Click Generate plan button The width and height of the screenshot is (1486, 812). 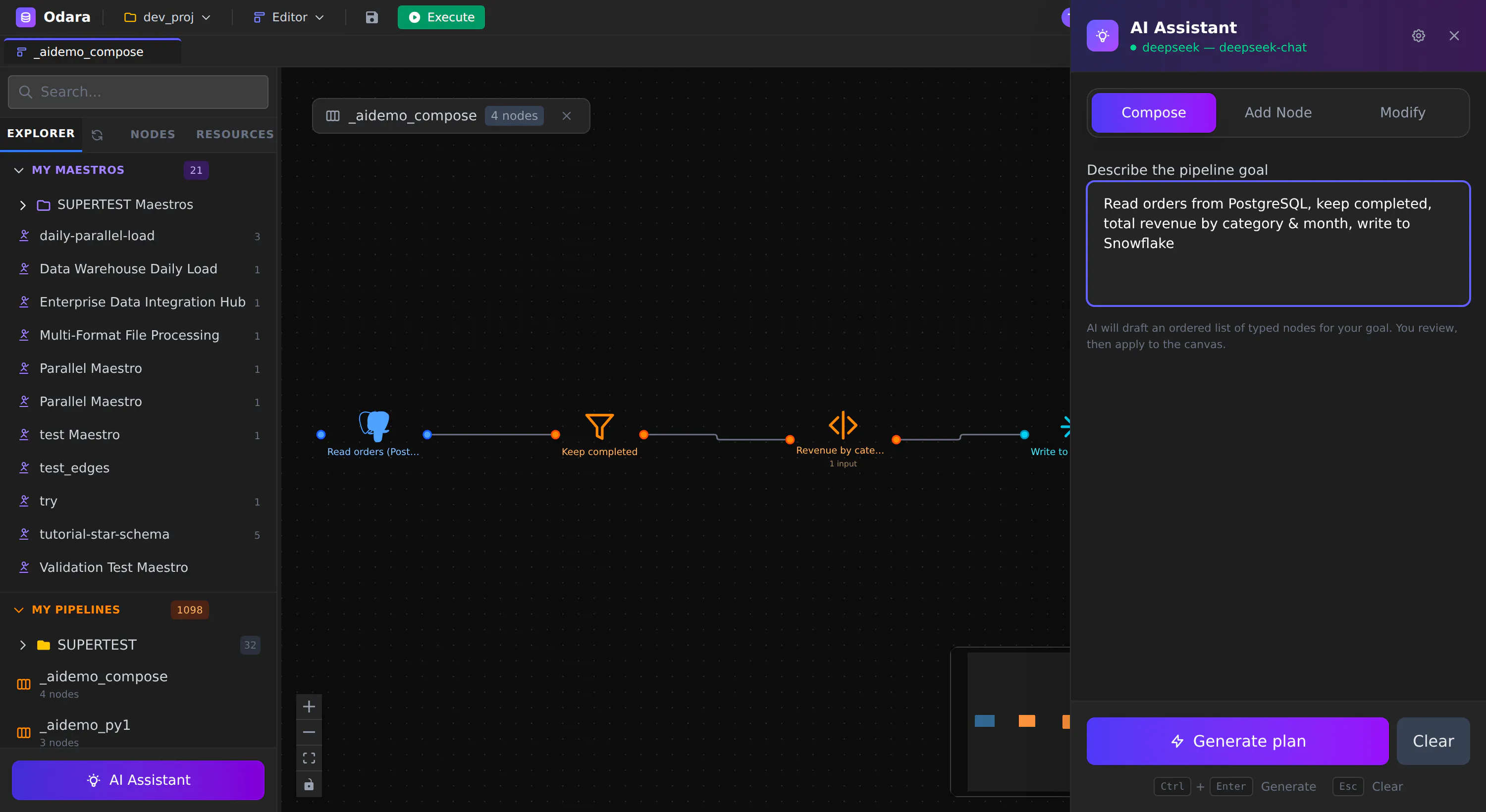(x=1237, y=741)
